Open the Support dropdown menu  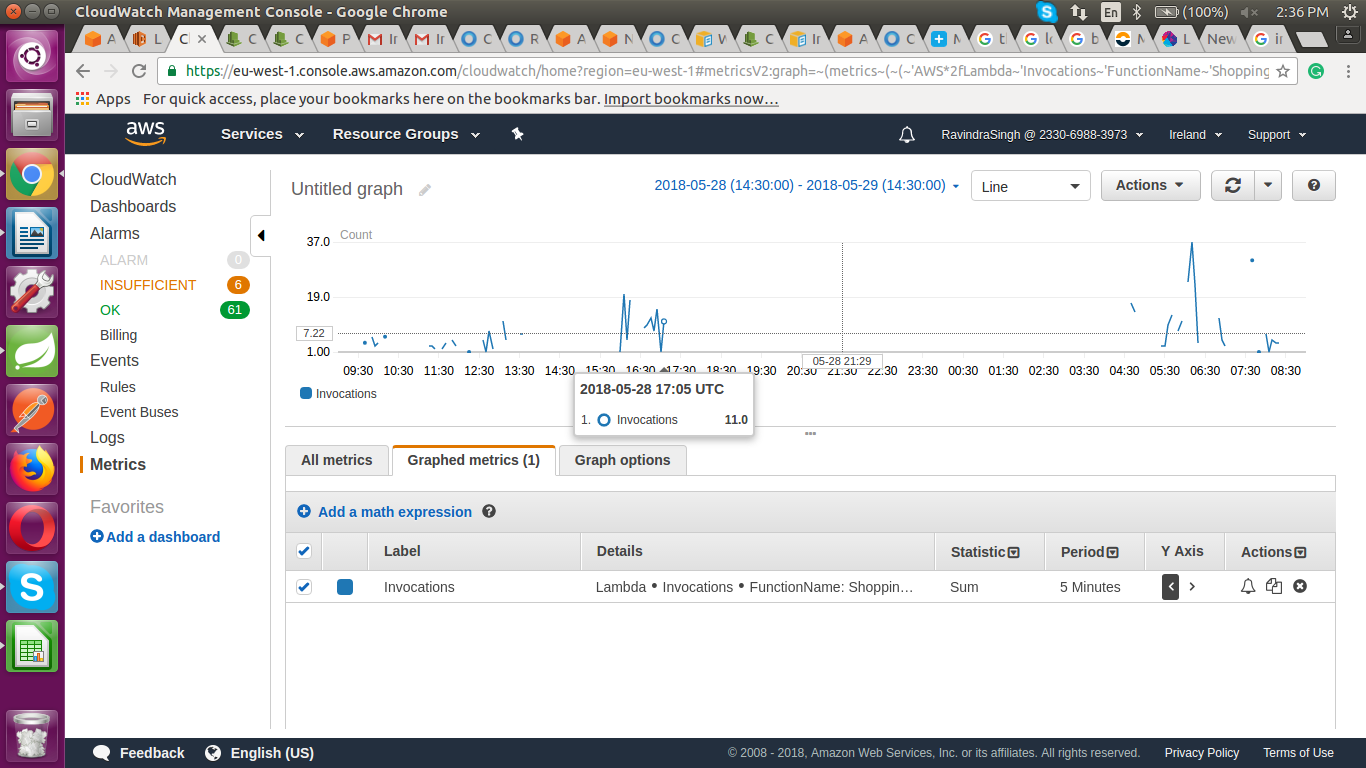coord(1276,135)
